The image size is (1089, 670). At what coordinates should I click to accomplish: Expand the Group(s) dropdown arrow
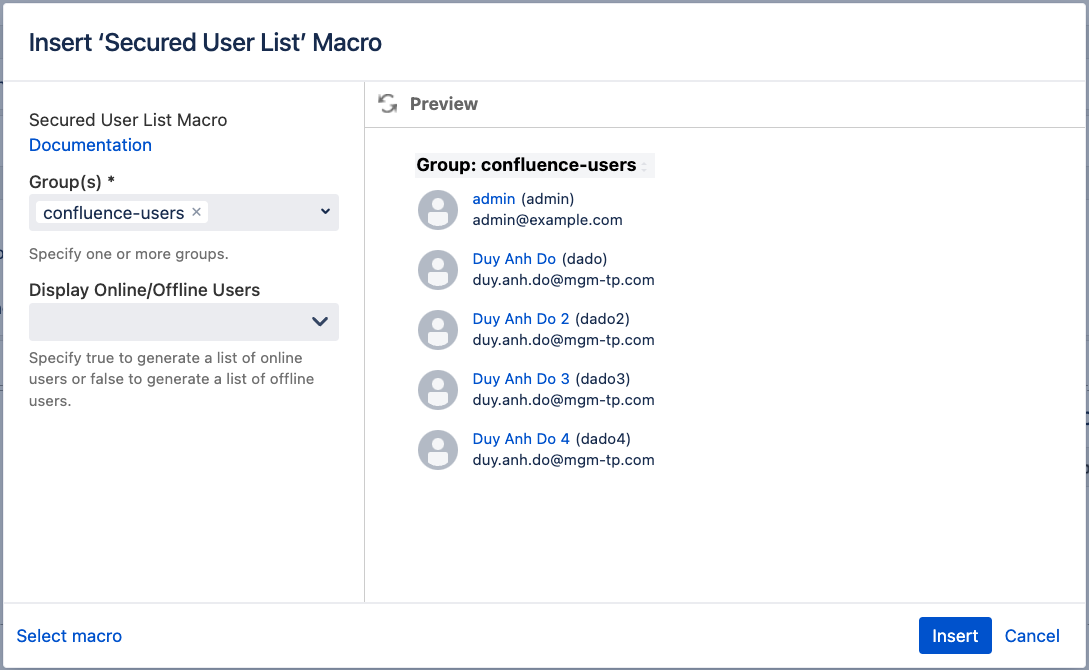click(325, 212)
